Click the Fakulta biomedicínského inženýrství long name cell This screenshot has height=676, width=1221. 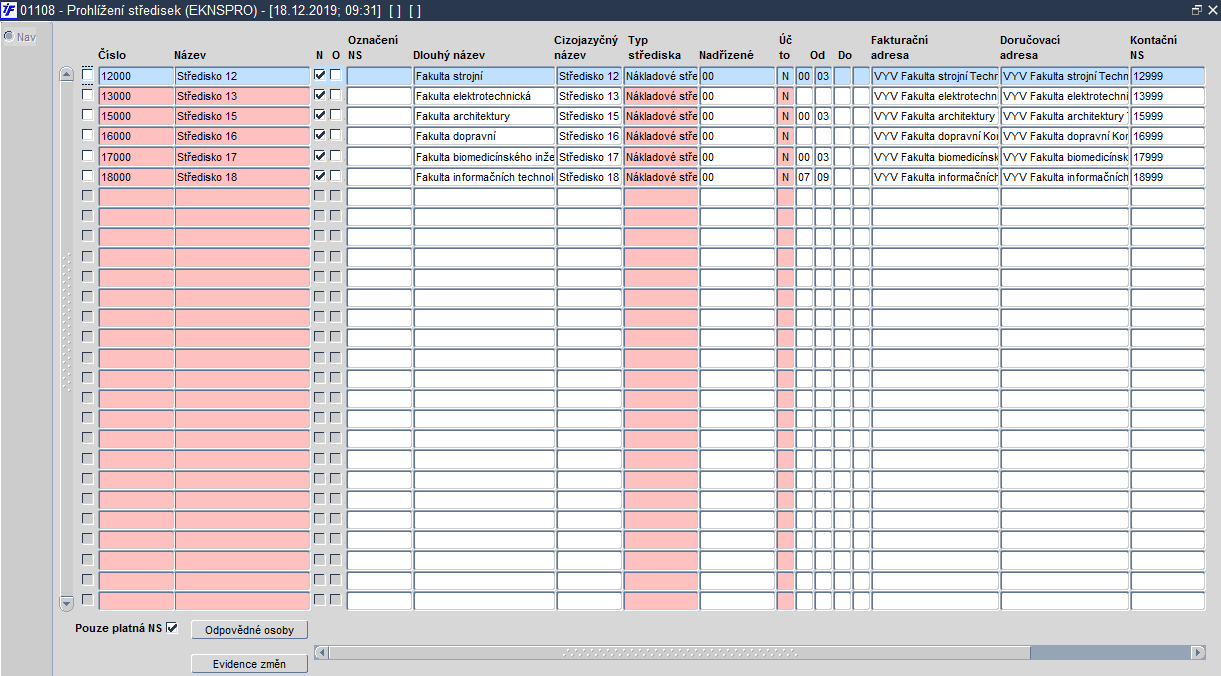[484, 157]
